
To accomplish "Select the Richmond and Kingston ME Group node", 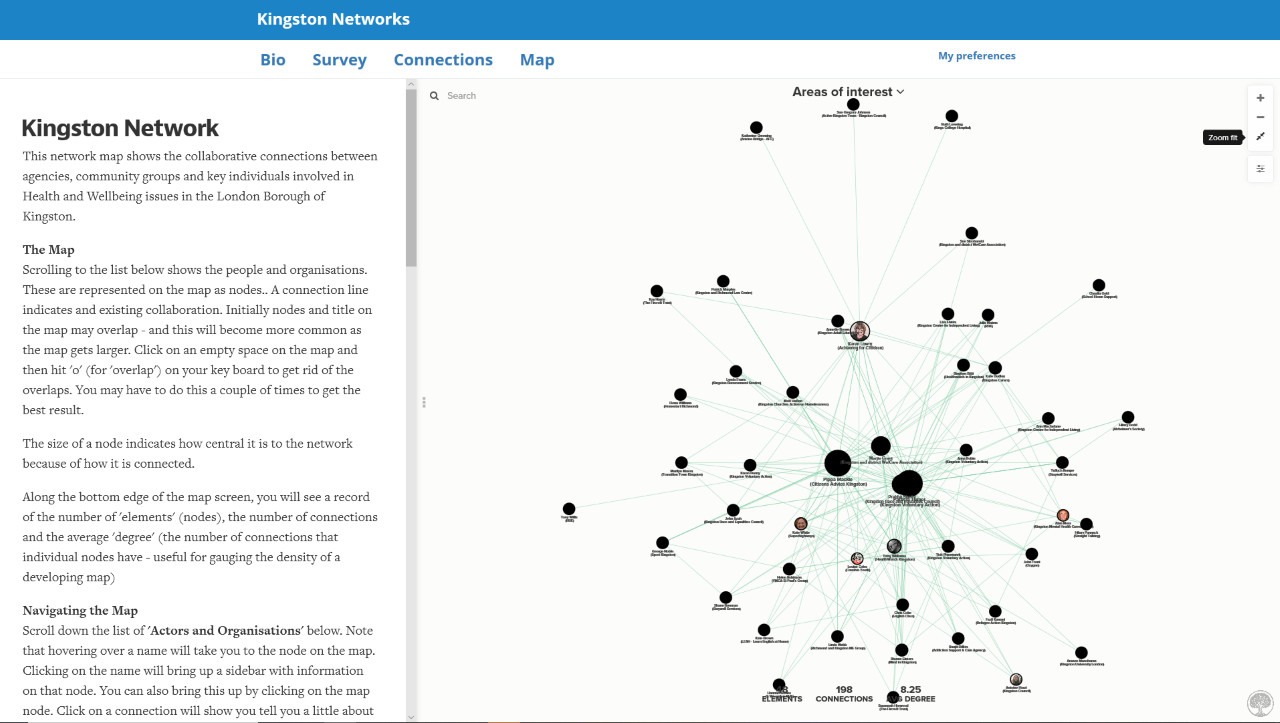I will [837, 636].
